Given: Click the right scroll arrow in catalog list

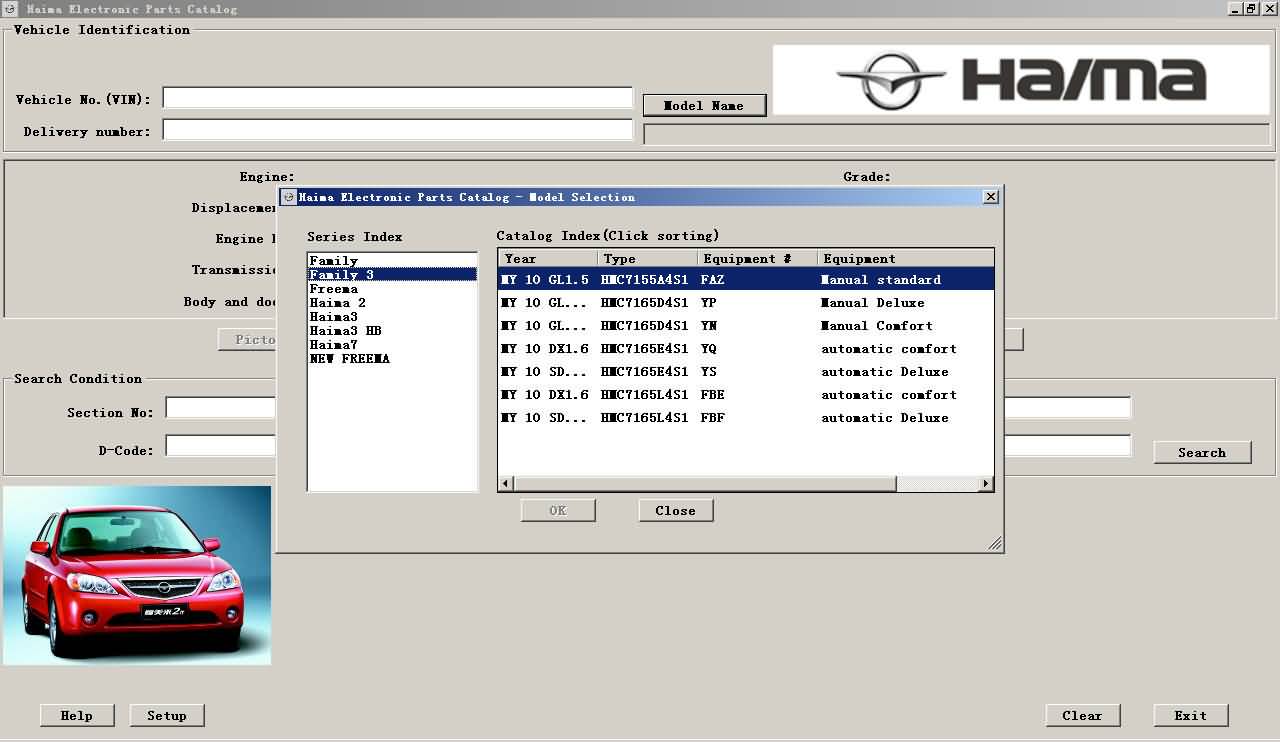Looking at the screenshot, I should [986, 484].
